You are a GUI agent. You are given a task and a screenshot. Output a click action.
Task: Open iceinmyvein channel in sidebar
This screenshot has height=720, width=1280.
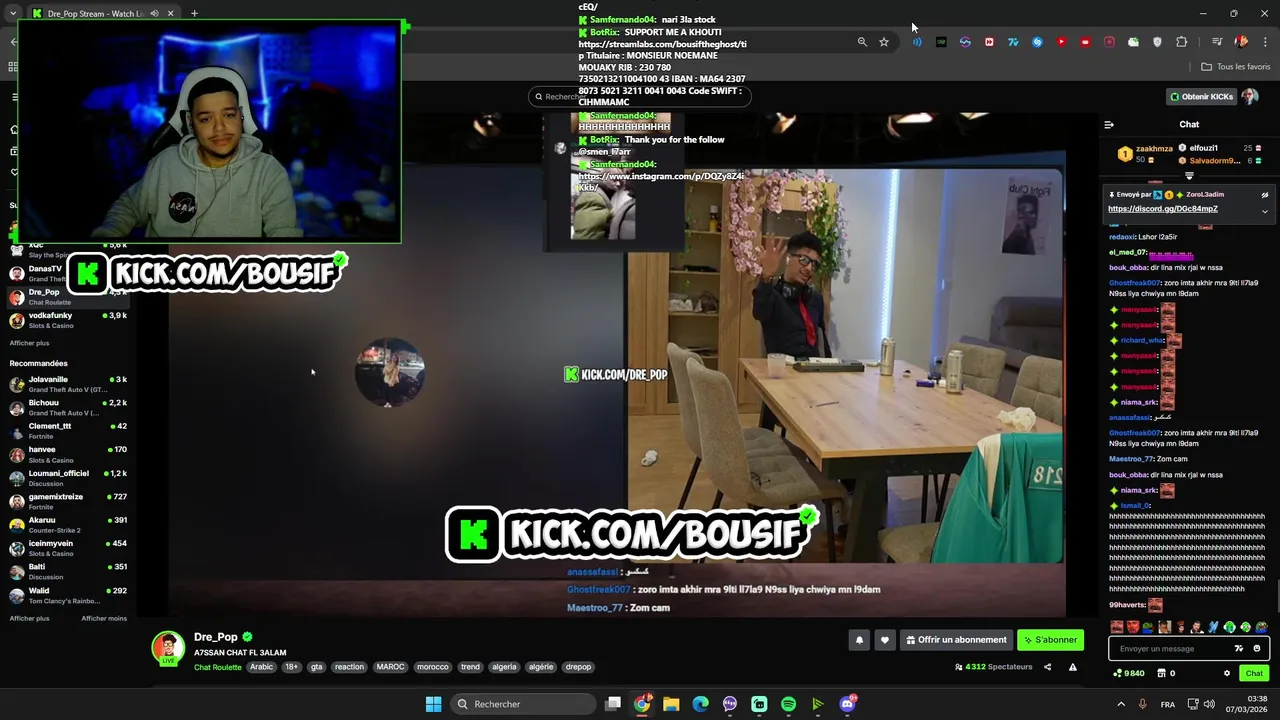point(68,548)
